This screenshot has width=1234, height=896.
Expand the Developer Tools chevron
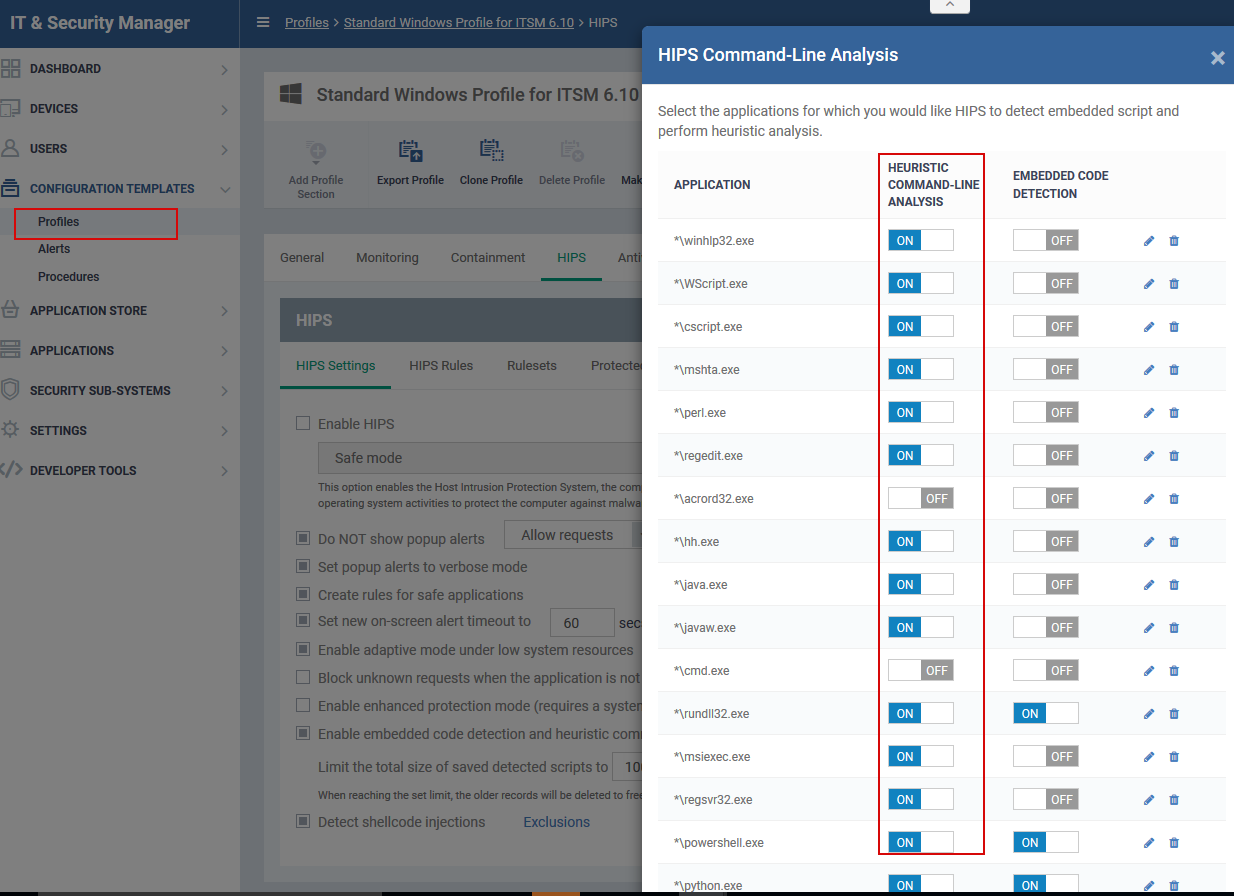point(224,471)
